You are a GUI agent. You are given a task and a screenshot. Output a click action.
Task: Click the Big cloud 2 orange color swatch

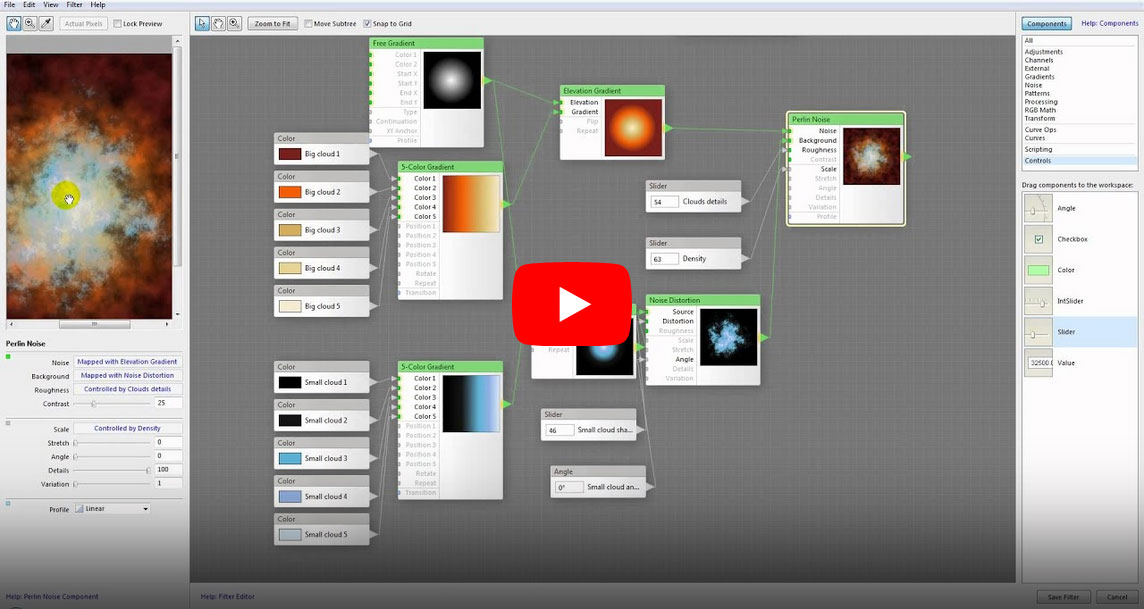click(290, 192)
